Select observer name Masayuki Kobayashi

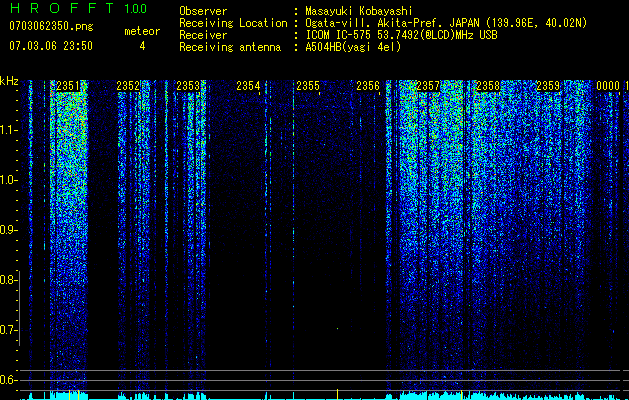pyautogui.click(x=359, y=11)
